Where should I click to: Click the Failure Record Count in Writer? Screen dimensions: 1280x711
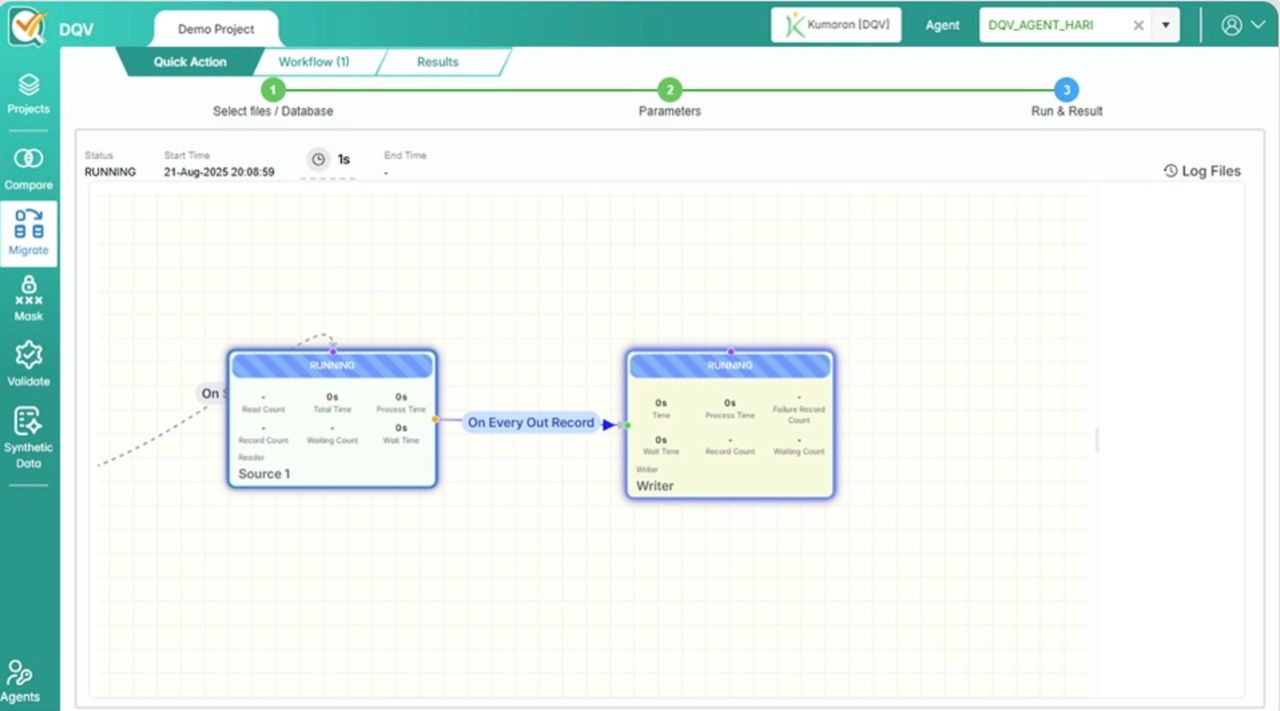click(x=798, y=398)
